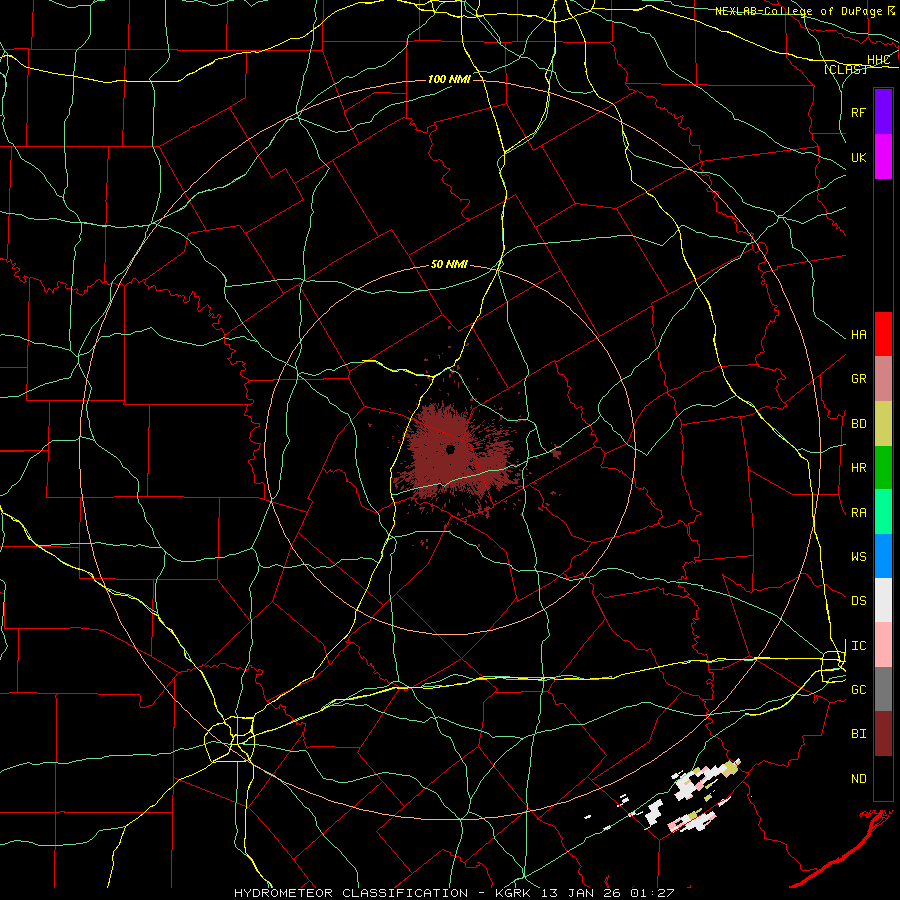900x900 pixels.
Task: Click the WS blue legend swatch
Action: tap(883, 556)
